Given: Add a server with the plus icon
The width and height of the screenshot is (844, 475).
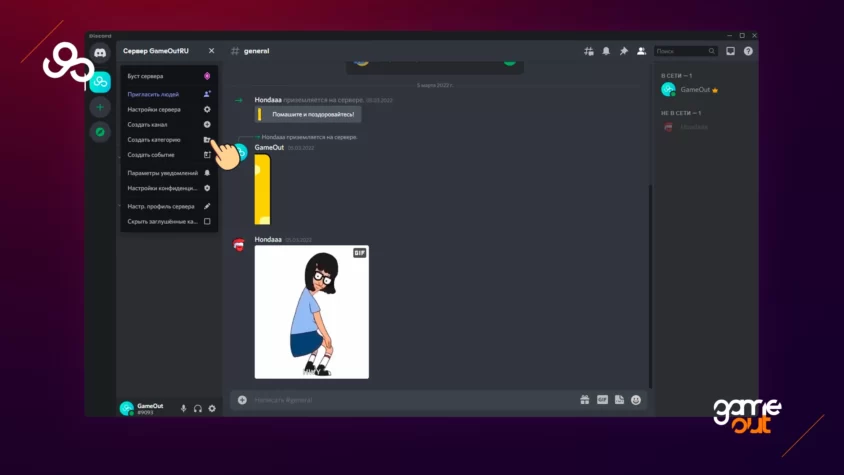Looking at the screenshot, I should coord(100,107).
